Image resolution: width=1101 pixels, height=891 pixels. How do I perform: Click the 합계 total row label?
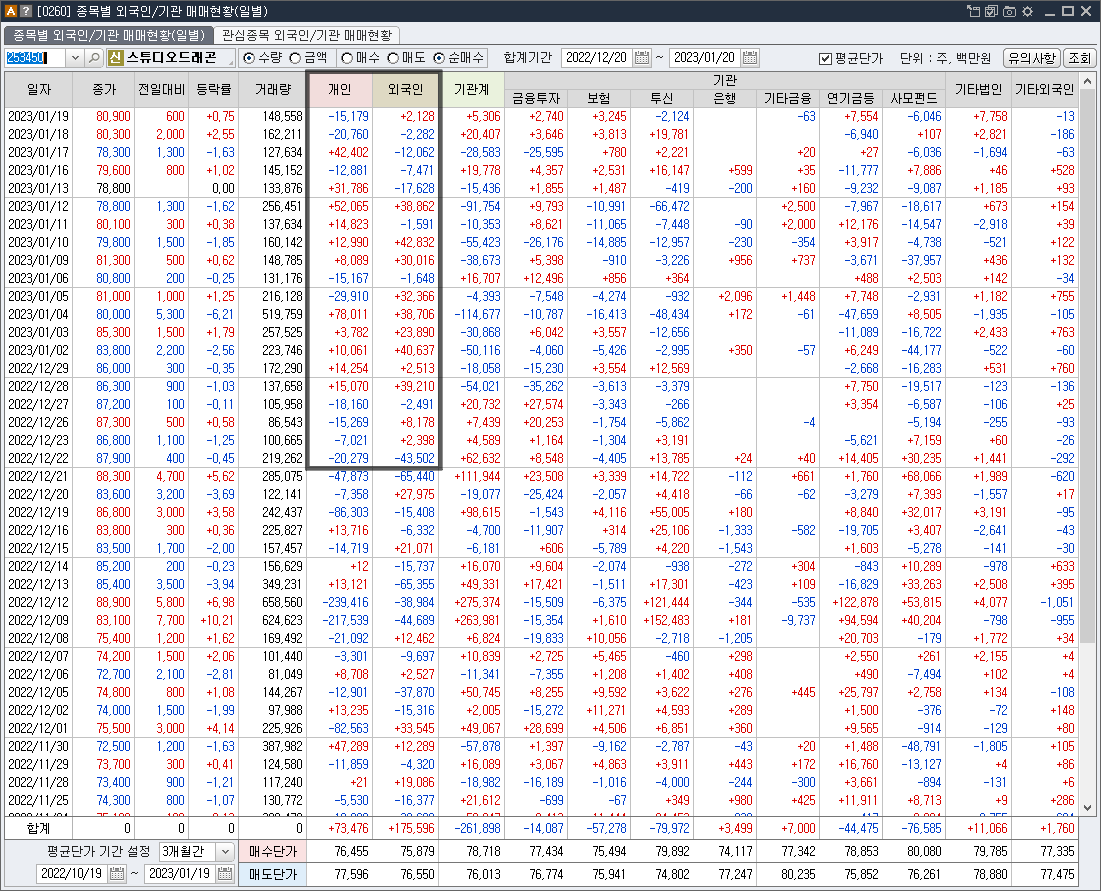39,829
